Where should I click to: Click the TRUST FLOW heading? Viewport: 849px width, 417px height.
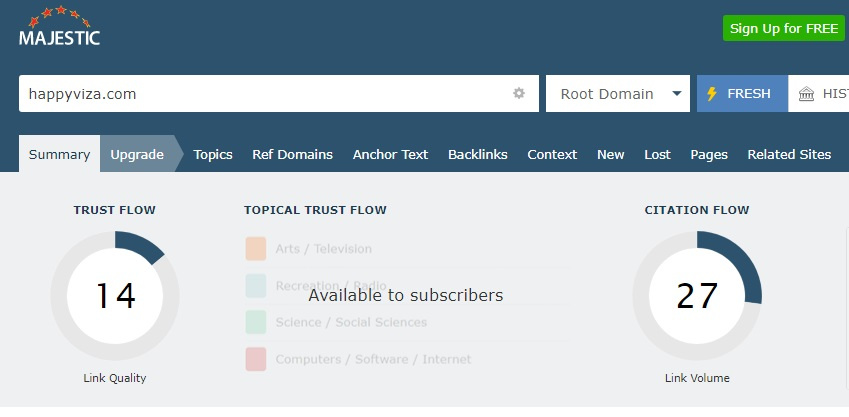click(114, 210)
